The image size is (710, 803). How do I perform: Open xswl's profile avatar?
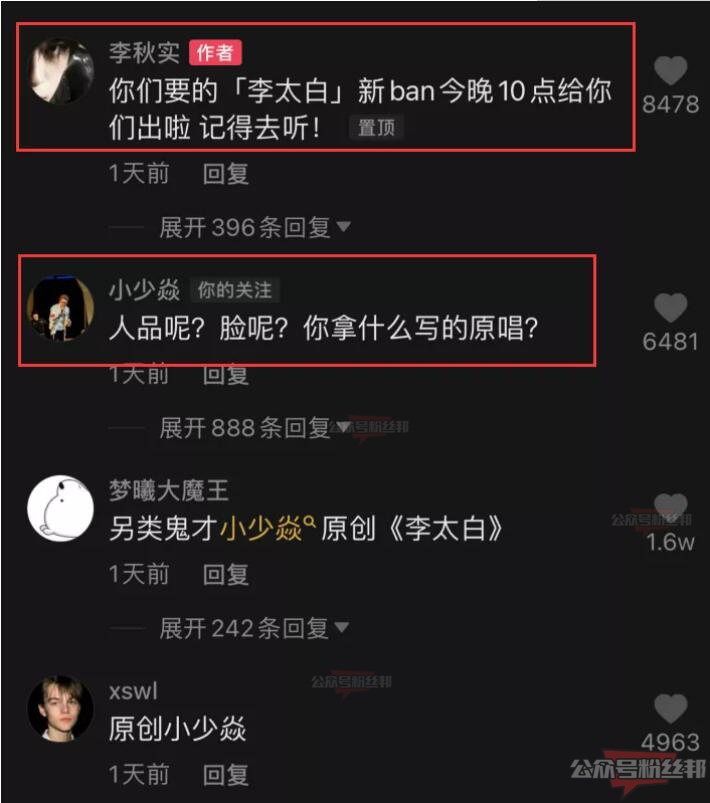pos(60,709)
